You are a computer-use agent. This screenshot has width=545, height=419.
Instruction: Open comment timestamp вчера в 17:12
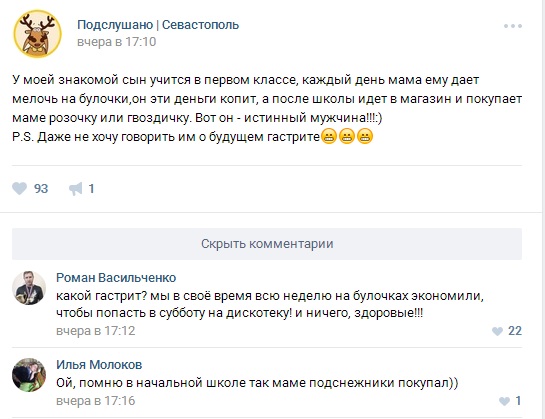pyautogui.click(x=96, y=331)
